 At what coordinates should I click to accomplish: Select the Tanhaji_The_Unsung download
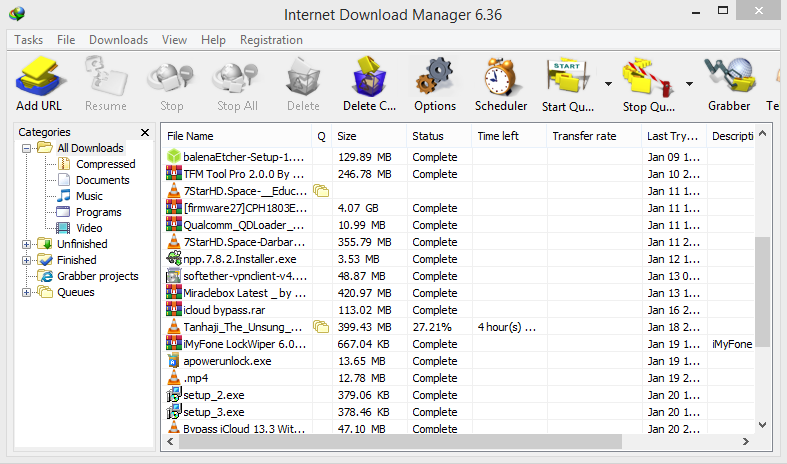(458, 327)
